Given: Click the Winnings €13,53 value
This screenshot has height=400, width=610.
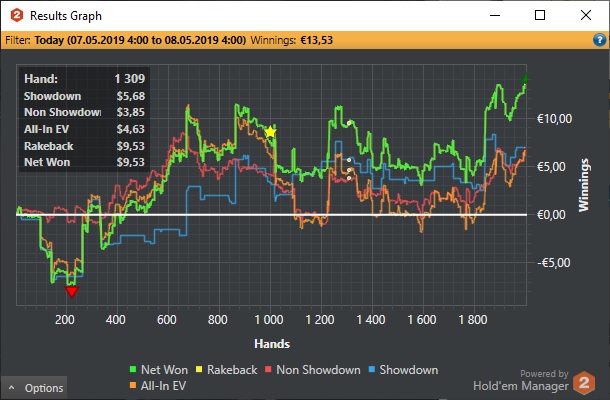Looking at the screenshot, I should point(317,40).
